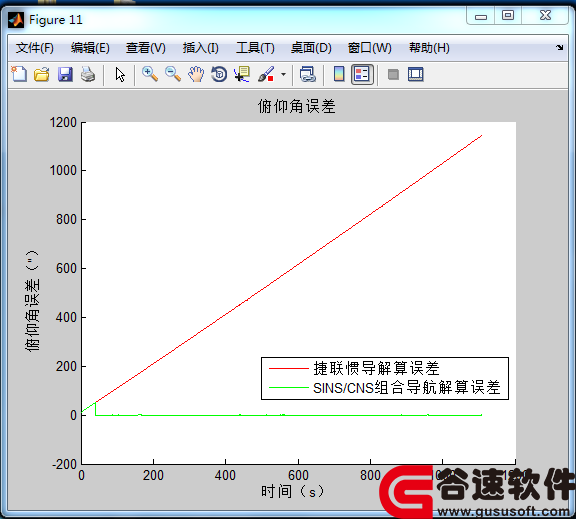This screenshot has width=576, height=519.
Task: Open the Brush color dropdown arrow
Action: pyautogui.click(x=283, y=75)
